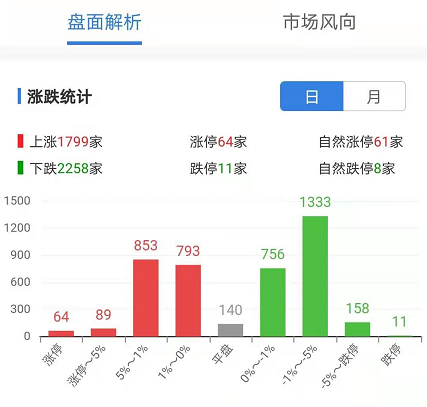The height and width of the screenshot is (407, 427).
Task: Tap the red 89 bar for 涨停~5%
Action: pos(103,332)
